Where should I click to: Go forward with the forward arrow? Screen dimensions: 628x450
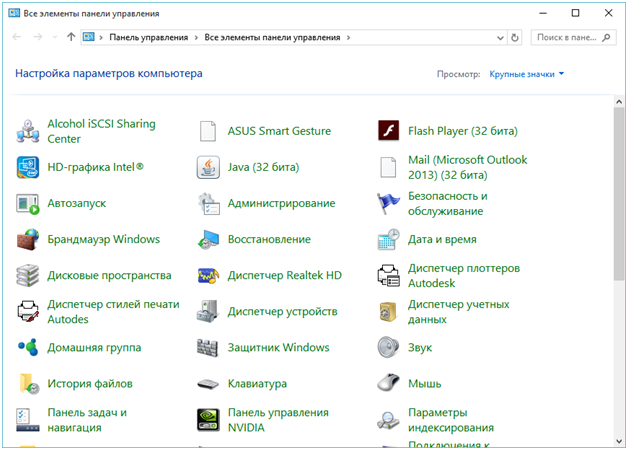38,37
